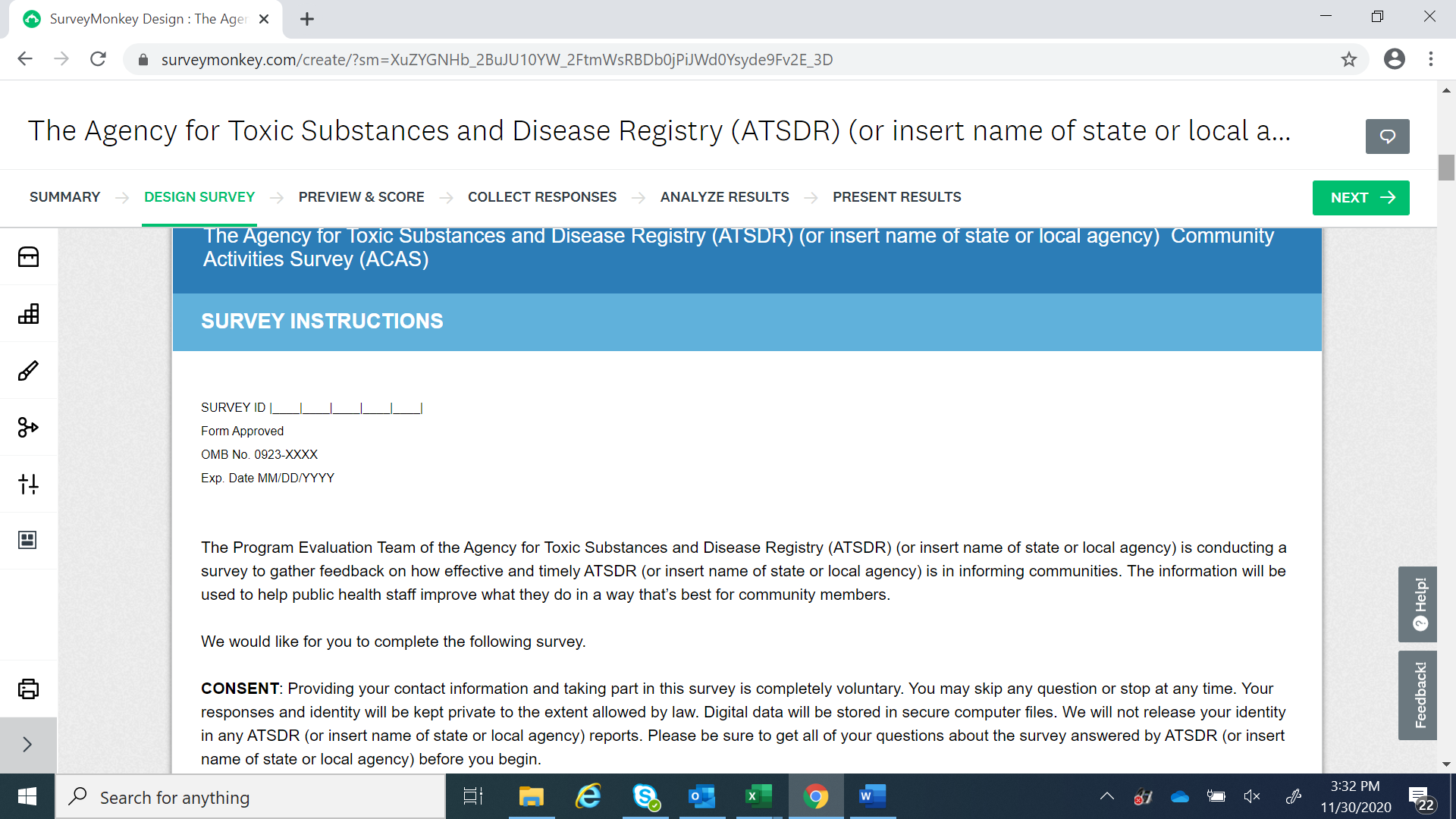Switch to the Summary tab

[64, 197]
